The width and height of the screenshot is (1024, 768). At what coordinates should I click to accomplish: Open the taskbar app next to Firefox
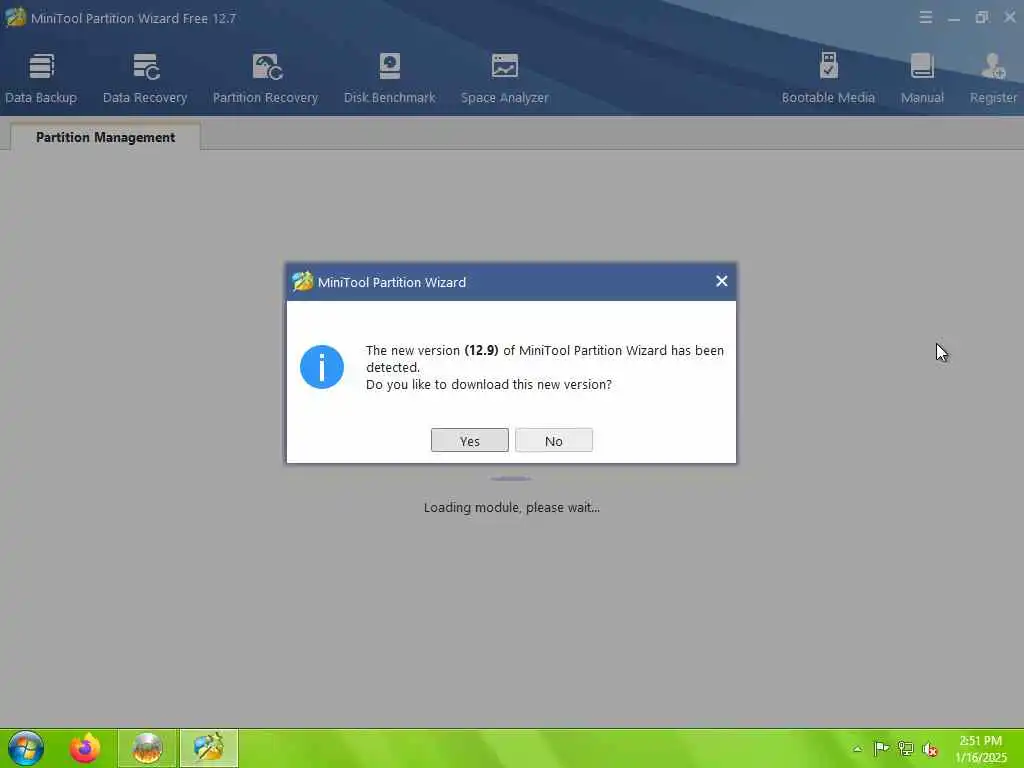147,748
